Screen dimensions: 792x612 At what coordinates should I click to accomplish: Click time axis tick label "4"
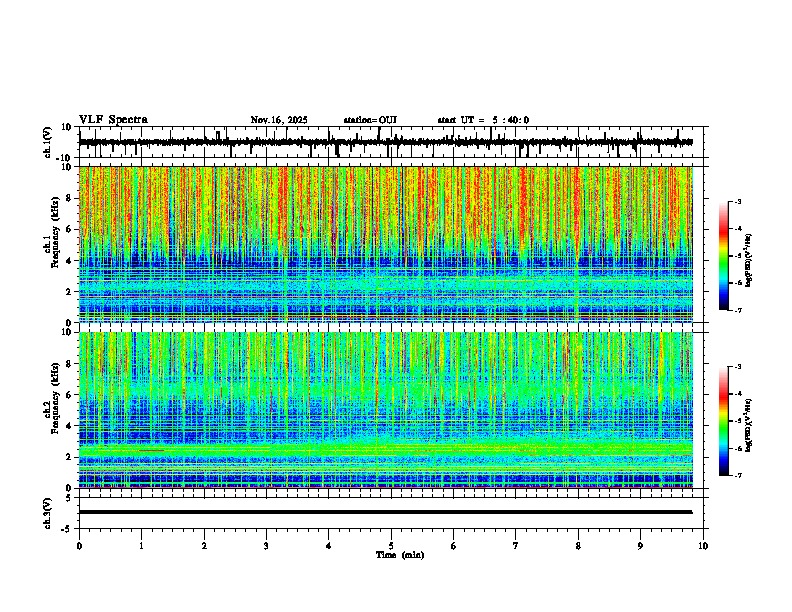tap(329, 546)
